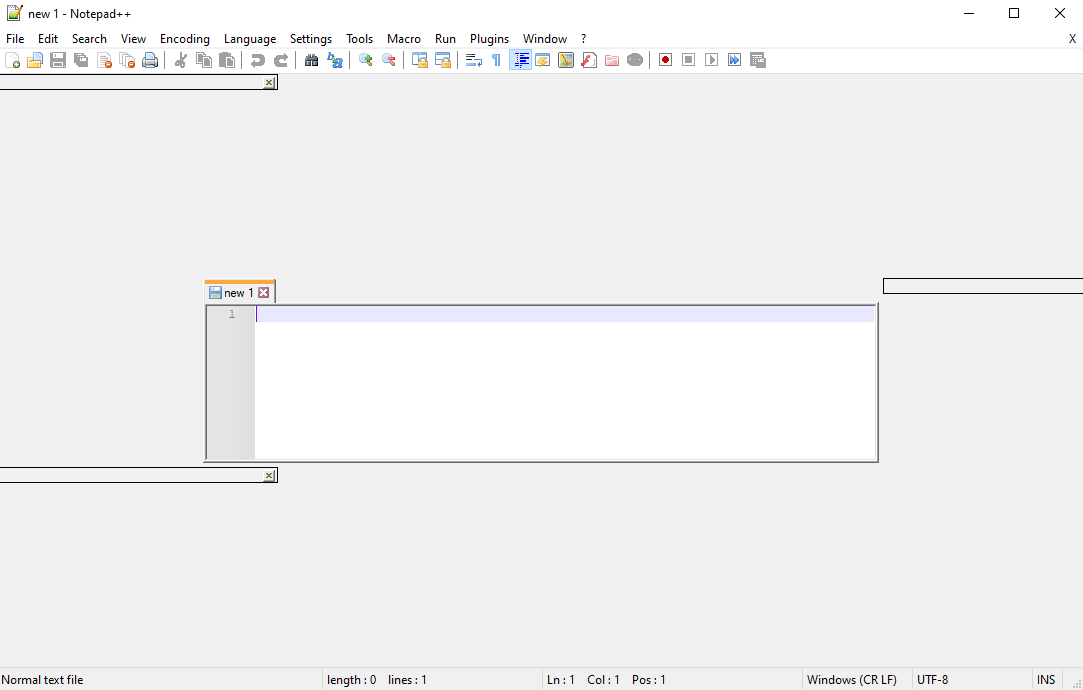Toggle the indent guide button
1083x690 pixels.
520,60
